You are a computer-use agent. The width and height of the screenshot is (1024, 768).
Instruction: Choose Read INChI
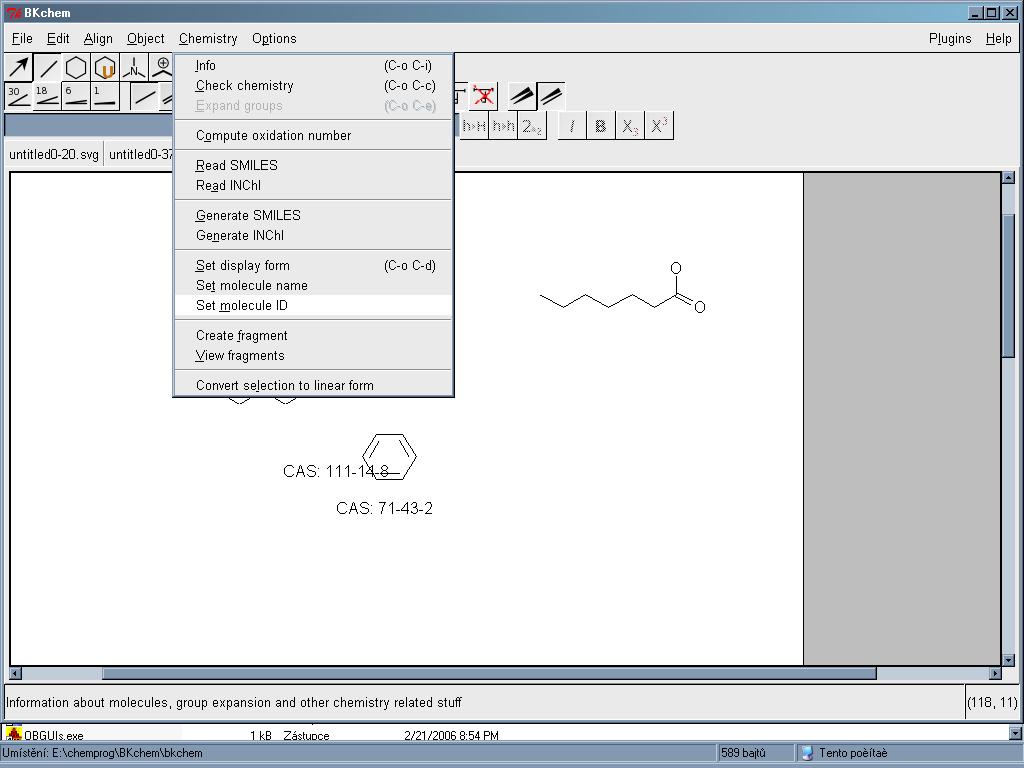(x=313, y=185)
